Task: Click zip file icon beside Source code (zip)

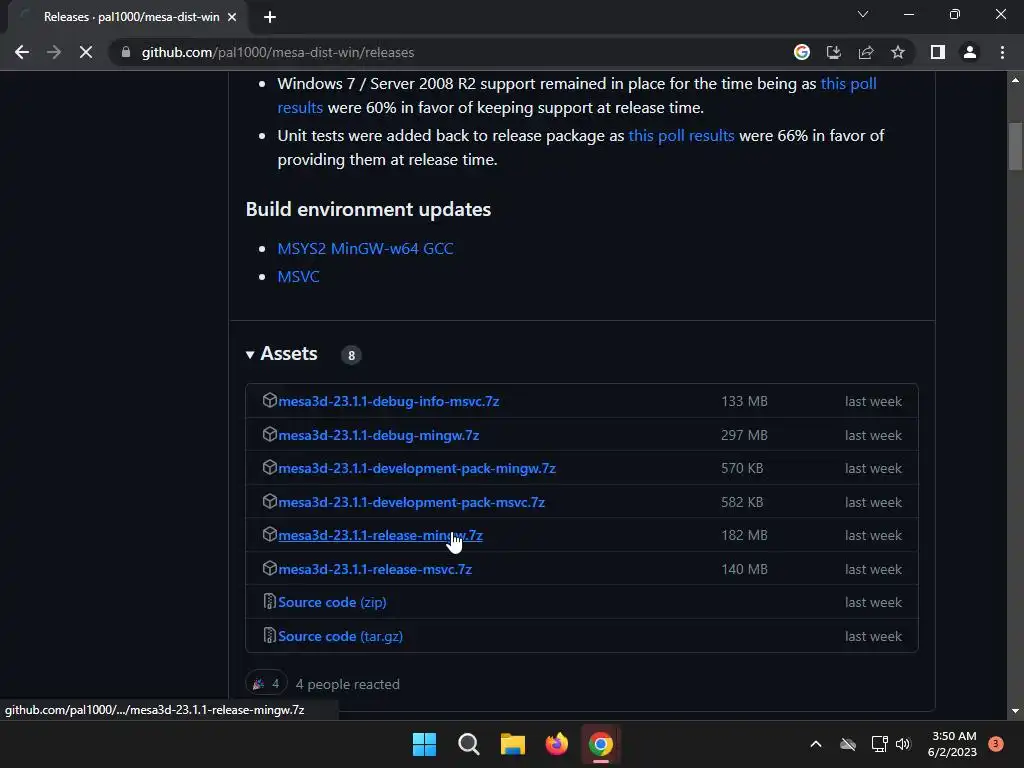Action: pos(269,601)
